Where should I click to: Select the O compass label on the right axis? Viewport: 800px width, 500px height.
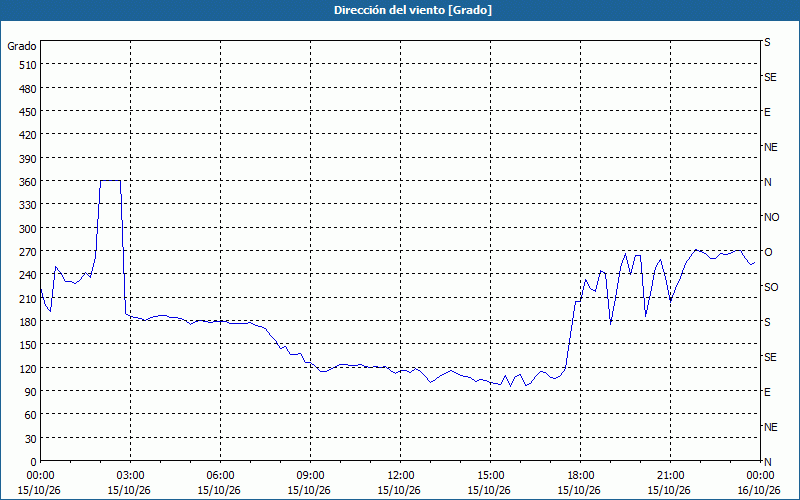(768, 252)
